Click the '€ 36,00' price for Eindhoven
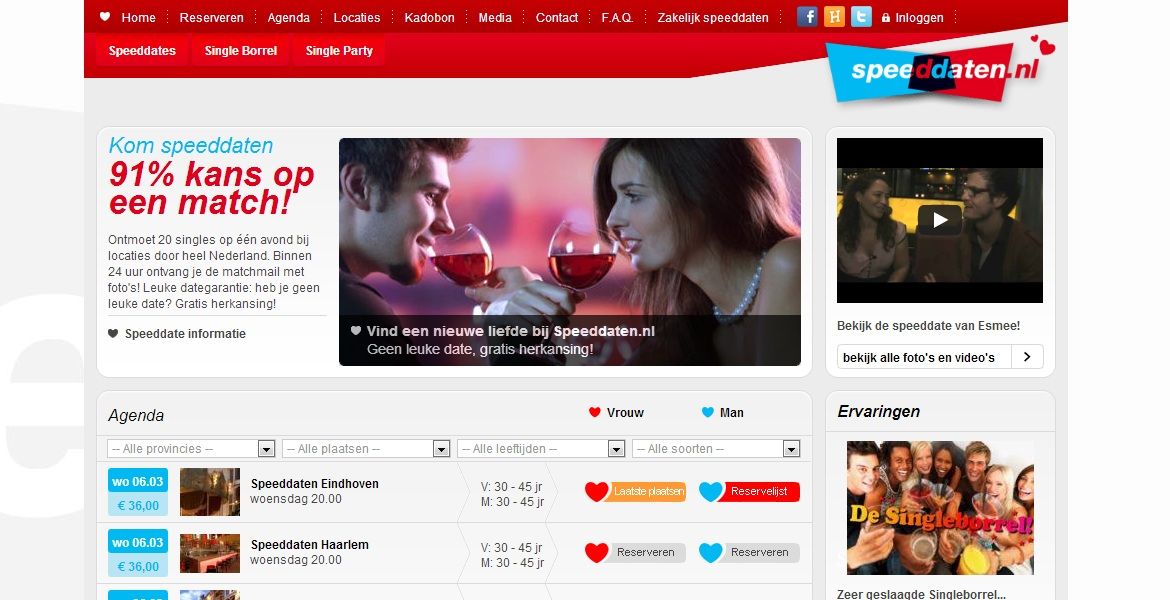 (138, 505)
